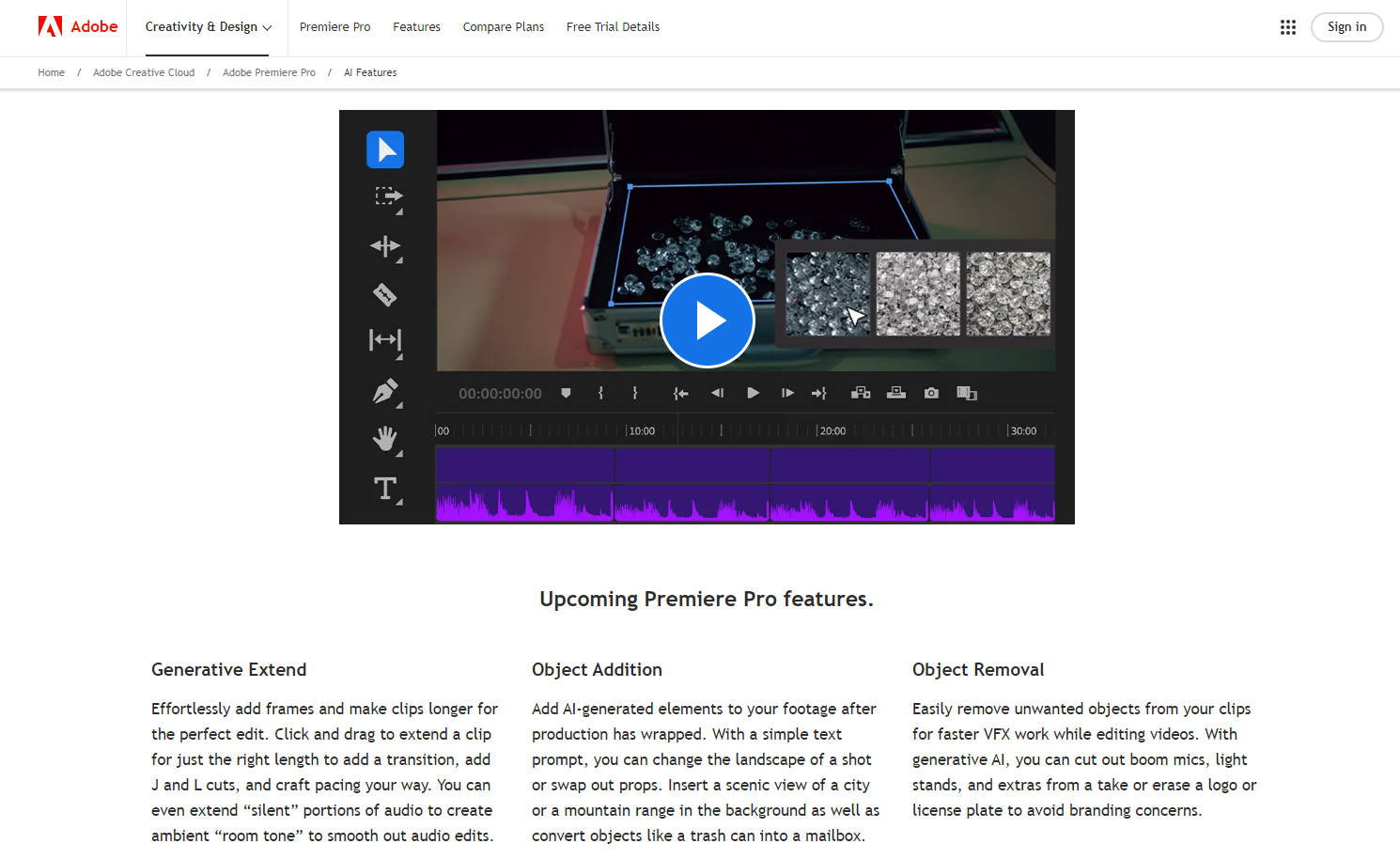The width and height of the screenshot is (1400, 859).
Task: Click the Extract icon
Action: [896, 393]
